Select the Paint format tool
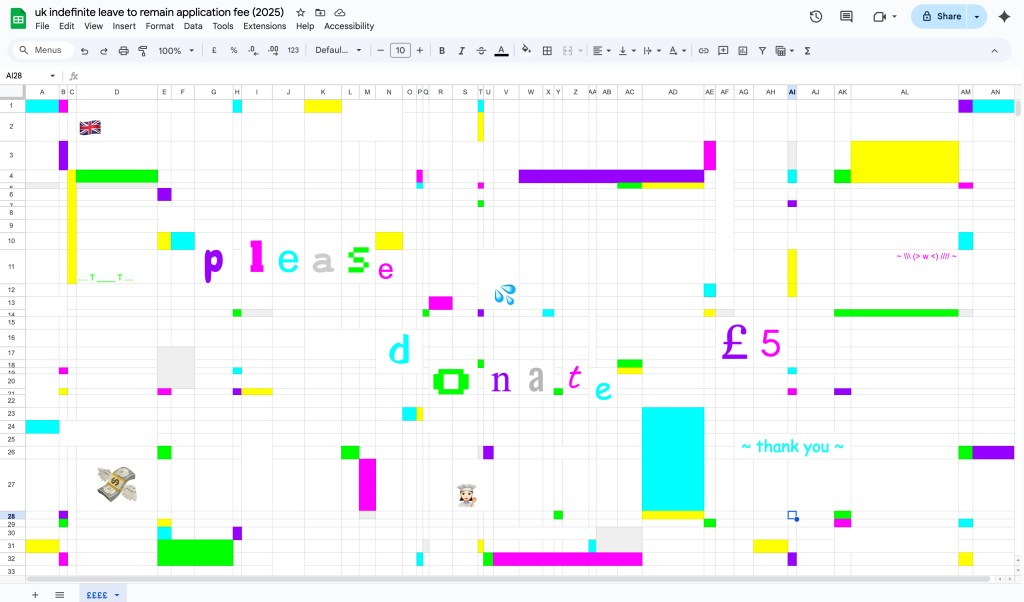This screenshot has height=602, width=1024. pyautogui.click(x=142, y=50)
